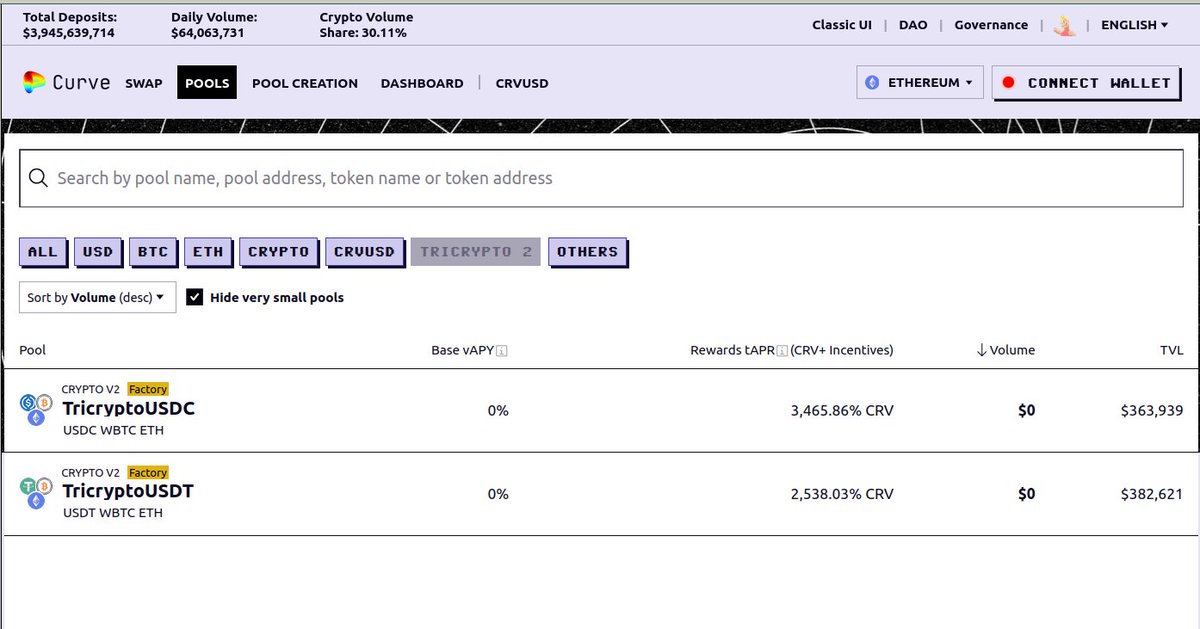Image resolution: width=1200 pixels, height=629 pixels.
Task: Filter pools by All
Action: click(x=43, y=252)
